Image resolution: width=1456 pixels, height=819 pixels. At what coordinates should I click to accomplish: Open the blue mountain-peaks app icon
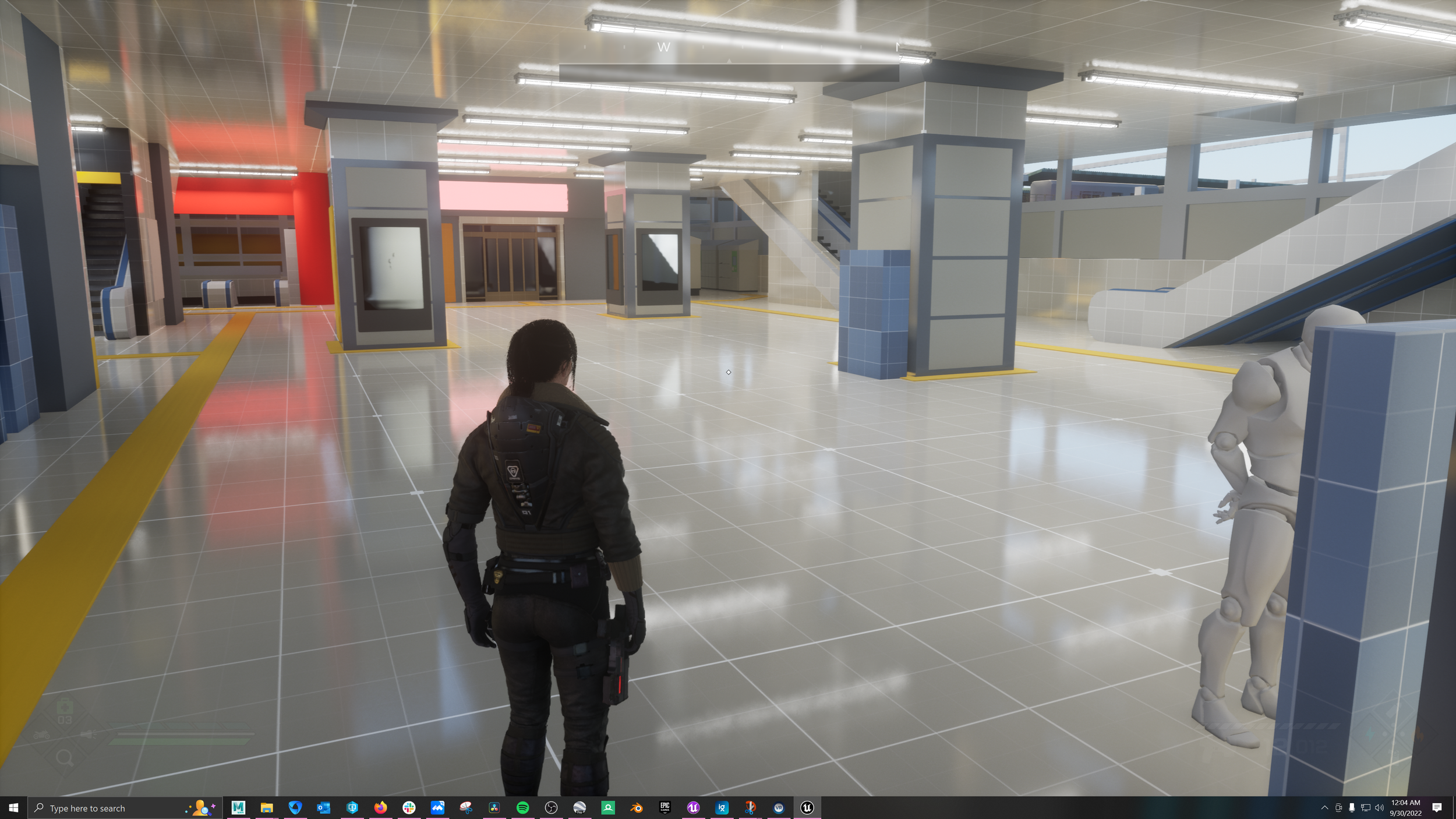point(437,807)
